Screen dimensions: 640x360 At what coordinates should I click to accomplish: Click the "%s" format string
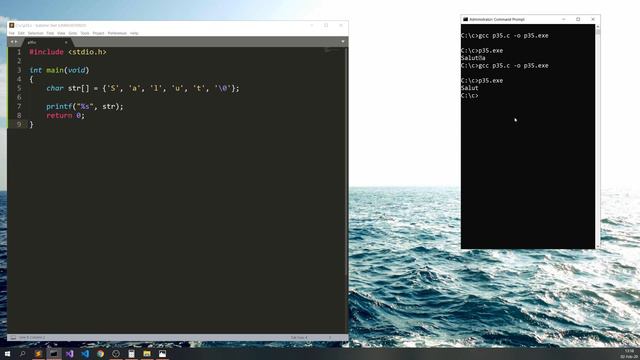coord(85,107)
